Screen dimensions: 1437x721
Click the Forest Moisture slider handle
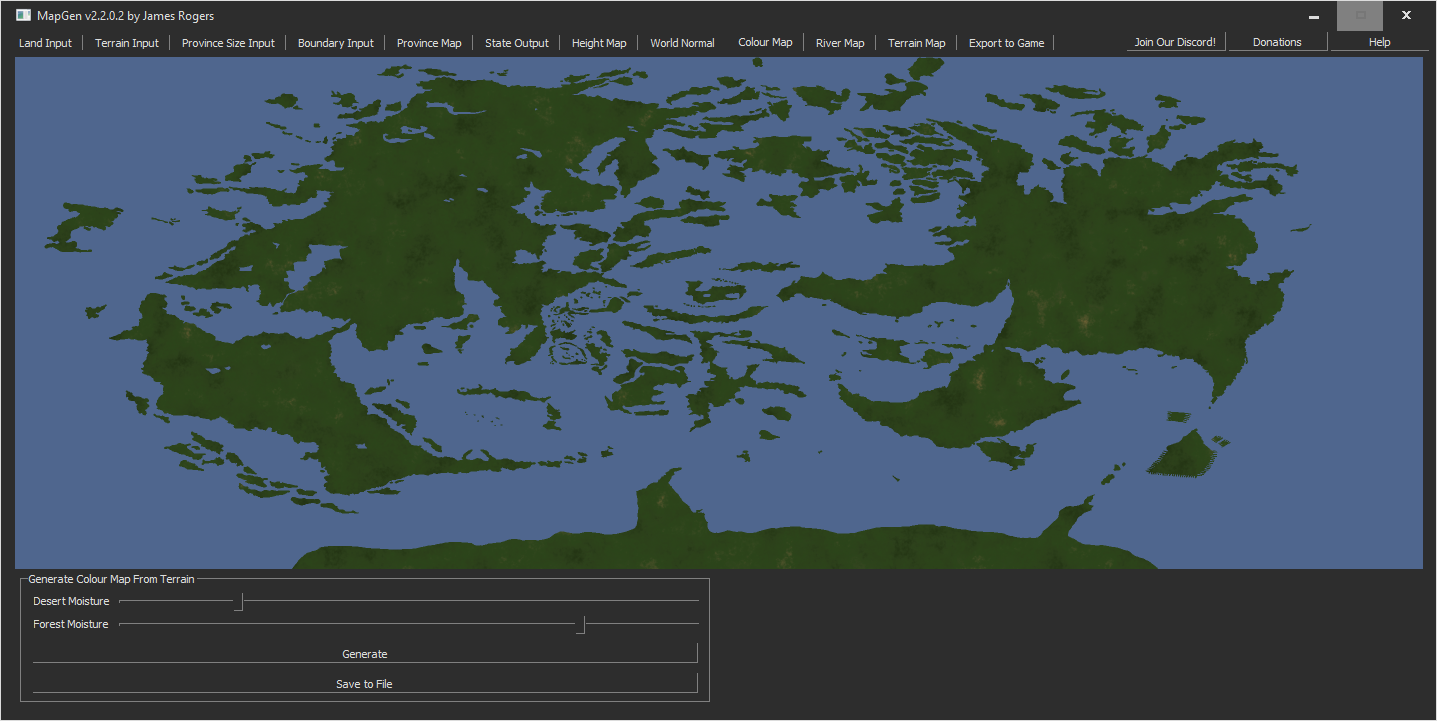[x=580, y=625]
